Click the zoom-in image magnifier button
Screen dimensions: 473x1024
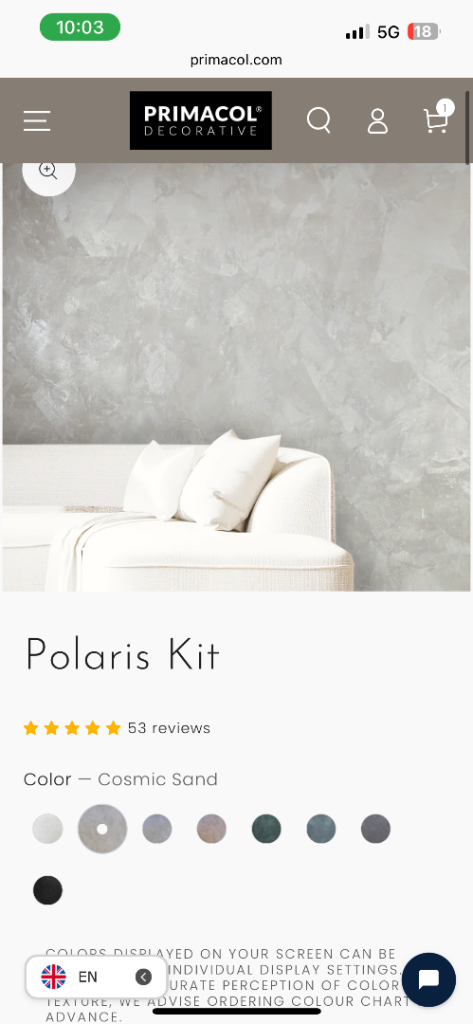click(48, 171)
